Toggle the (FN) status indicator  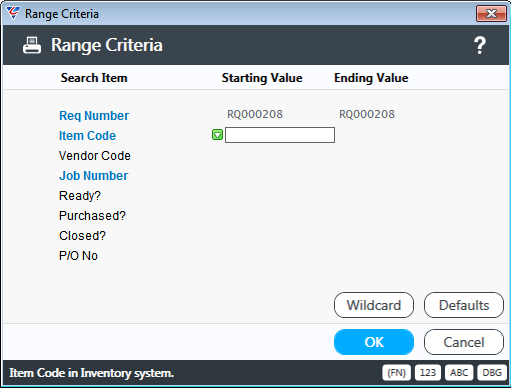[x=396, y=372]
